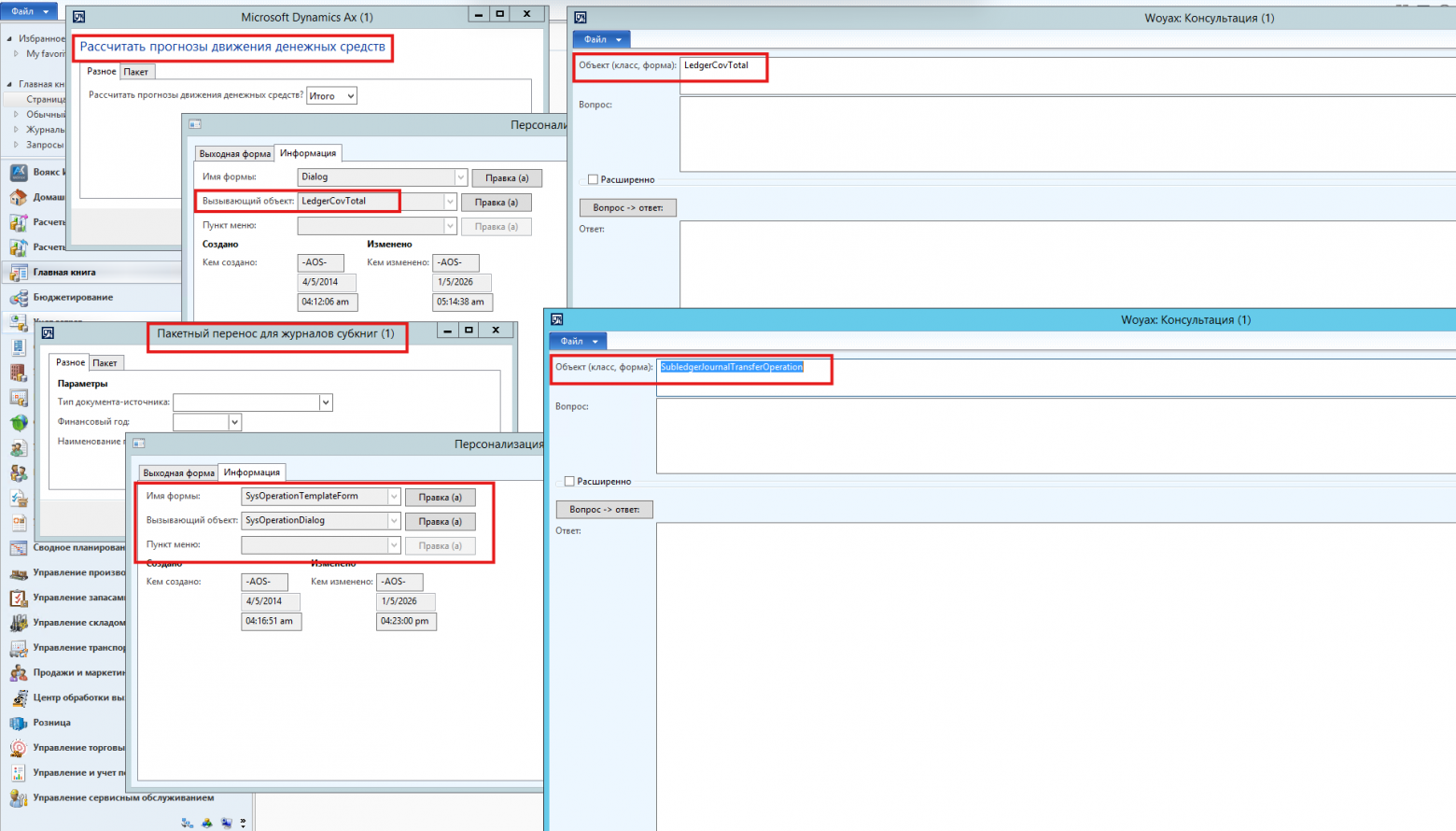Click the Microsoft Dynamics Ax window system icon

click(x=79, y=17)
